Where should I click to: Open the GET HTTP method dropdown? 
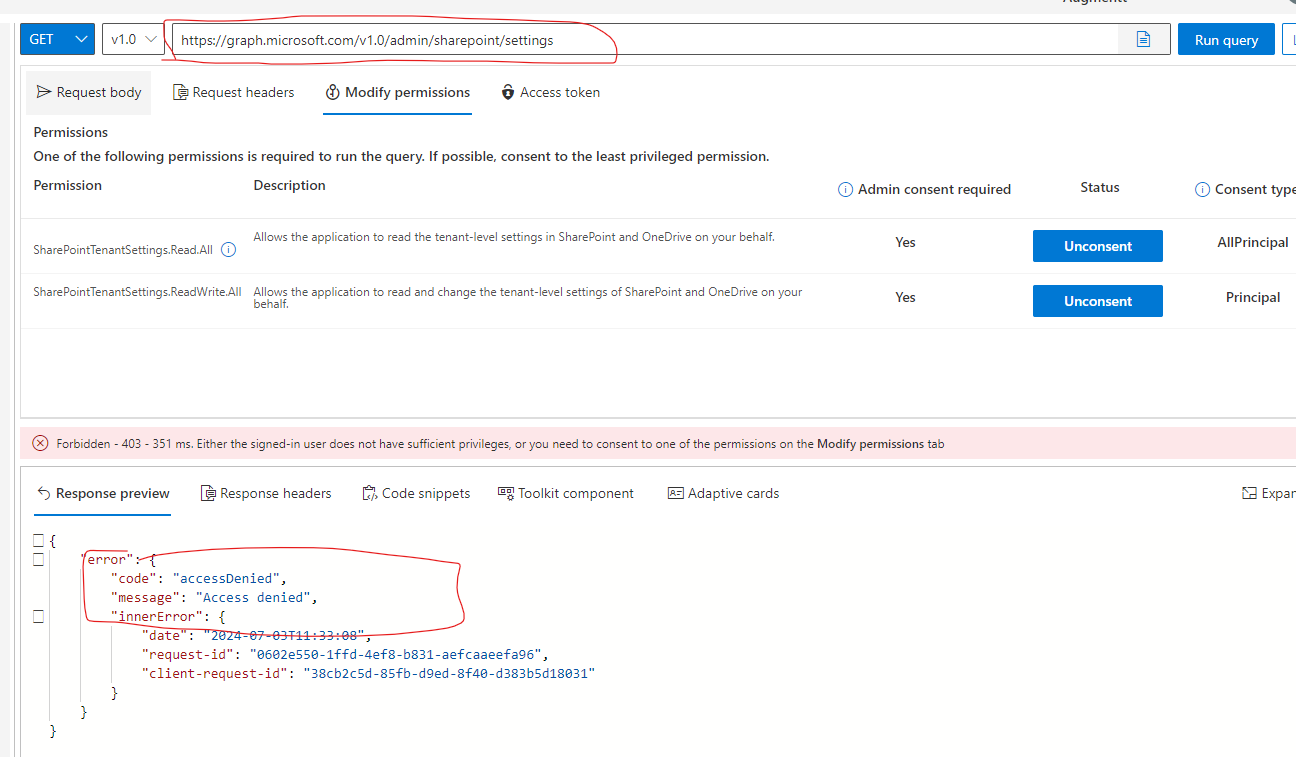pyautogui.click(x=57, y=38)
